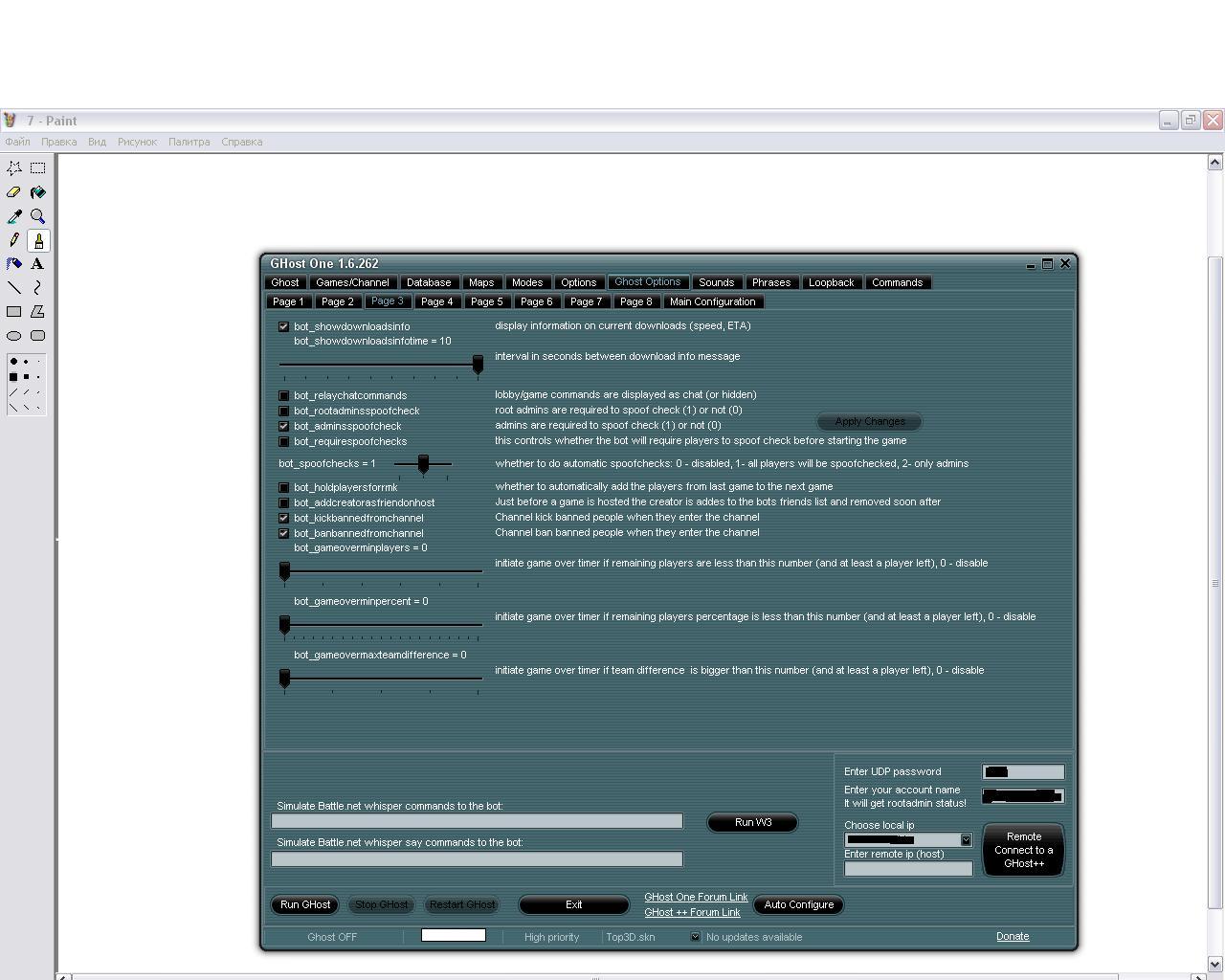1225x980 pixels.
Task: Choose the largest square brush tip
Action: point(13,377)
